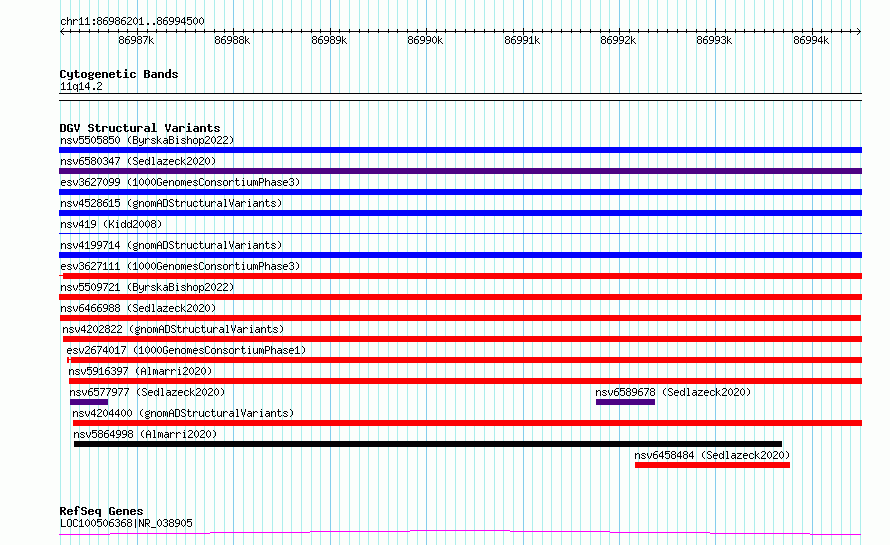Select the thin blue line under nsv419

(460, 233)
